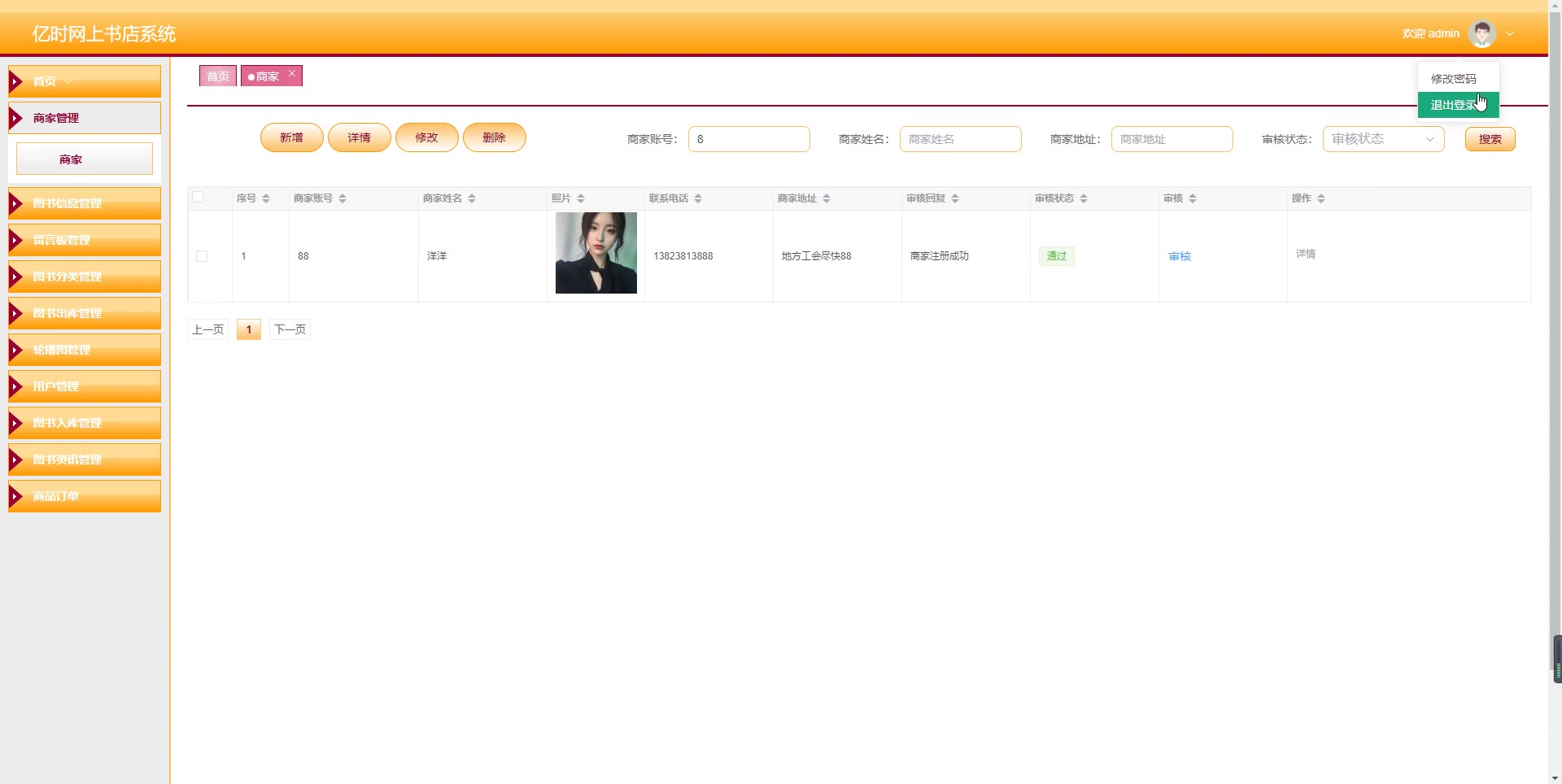Choose 修改密码 from the user menu

coord(1458,79)
